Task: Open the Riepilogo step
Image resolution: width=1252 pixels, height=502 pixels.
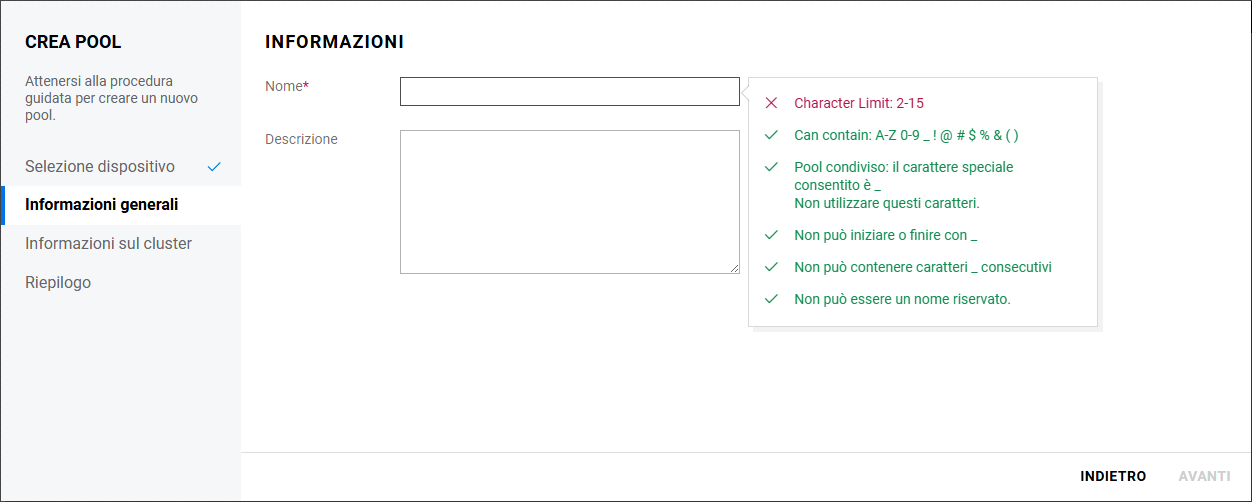Action: (58, 283)
